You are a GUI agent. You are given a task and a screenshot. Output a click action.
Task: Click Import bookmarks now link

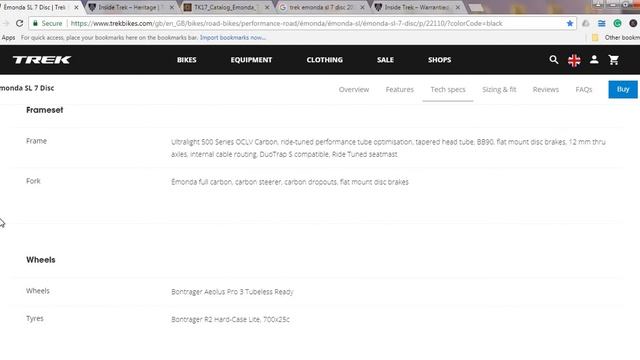(233, 38)
